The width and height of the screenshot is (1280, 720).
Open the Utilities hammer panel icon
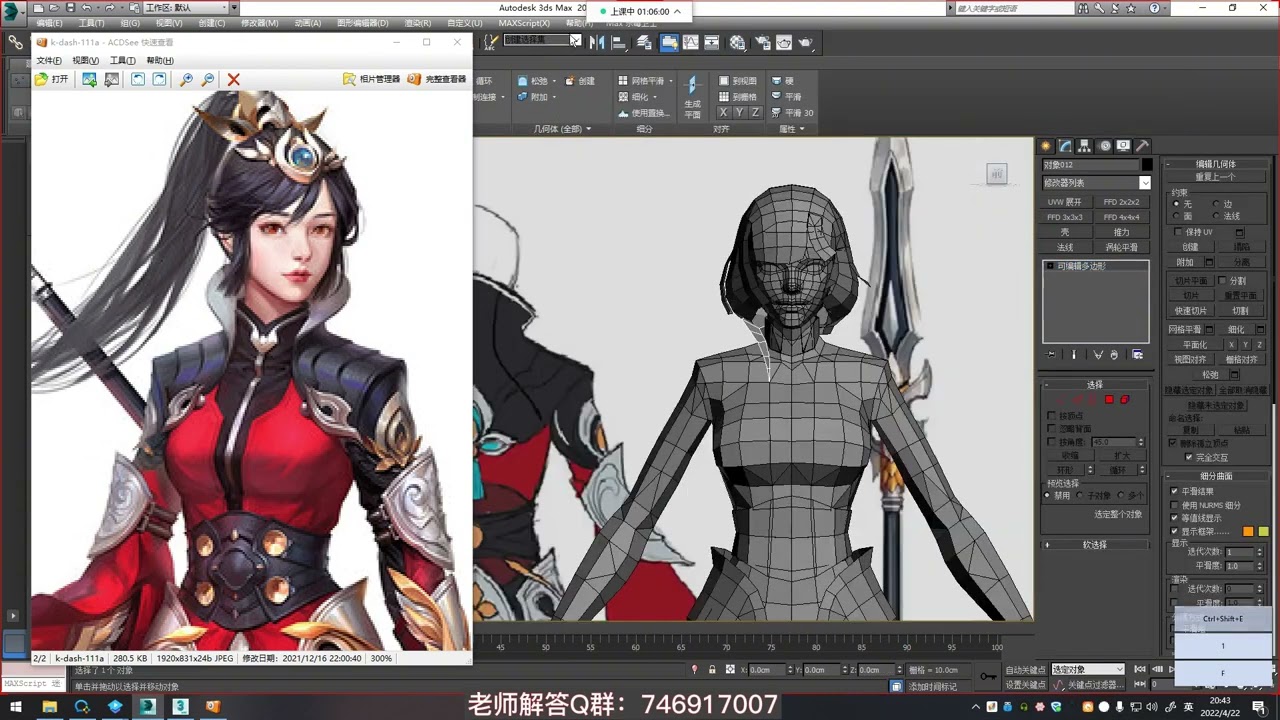pos(1142,146)
